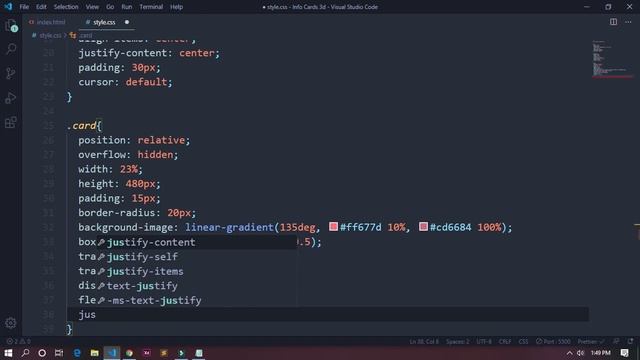Open the Source Control view
The image size is (640, 360).
tap(11, 73)
